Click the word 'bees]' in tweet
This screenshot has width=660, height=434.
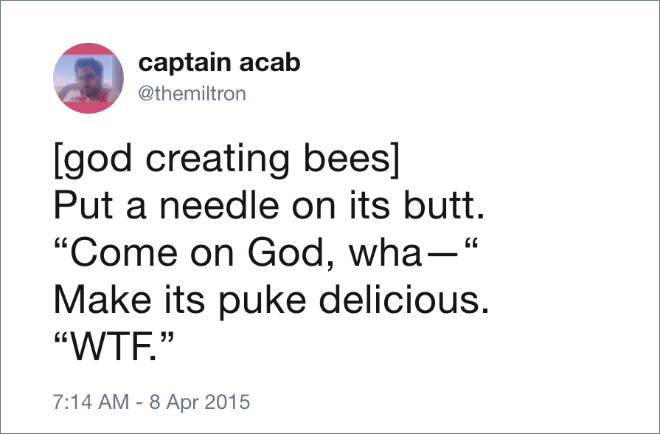351,160
